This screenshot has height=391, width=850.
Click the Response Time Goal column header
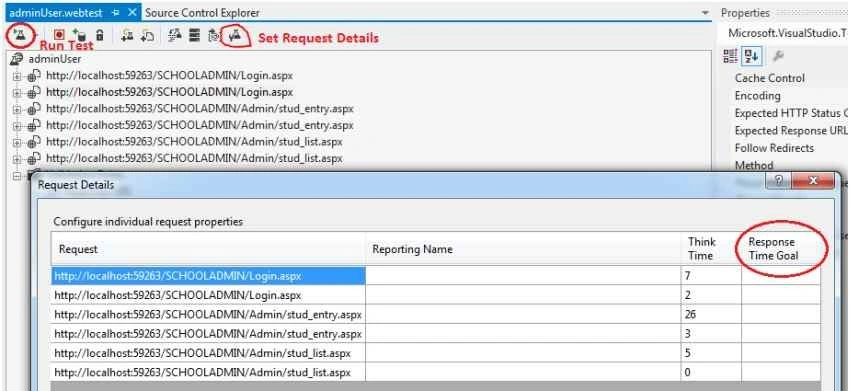coord(781,249)
